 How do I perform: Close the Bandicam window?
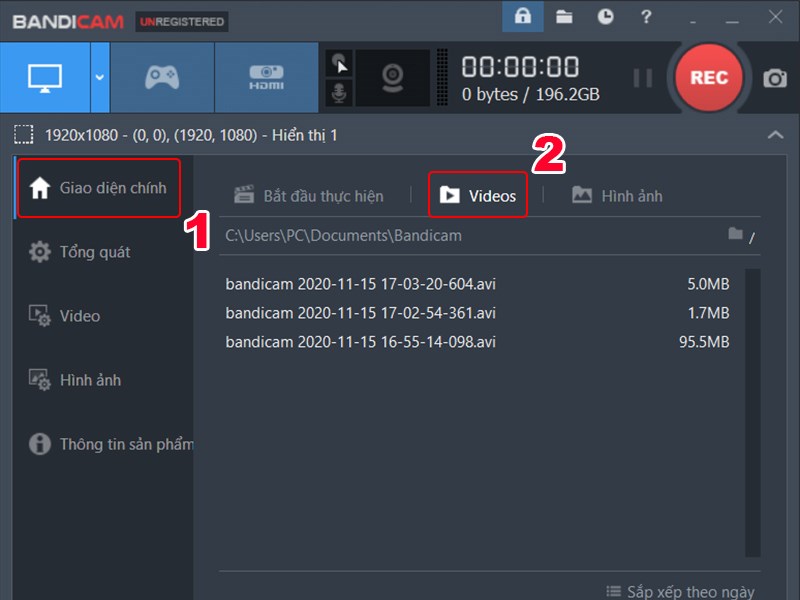click(775, 17)
